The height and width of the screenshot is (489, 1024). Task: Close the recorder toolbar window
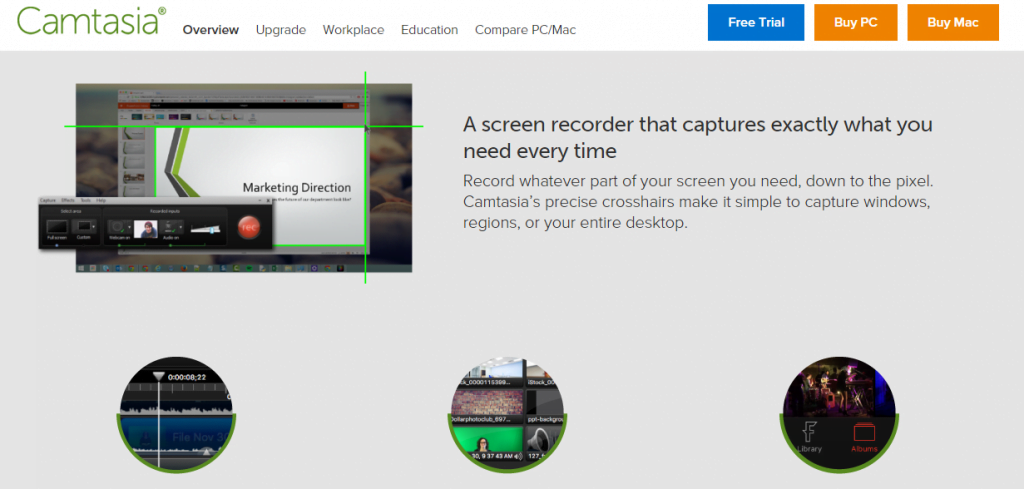(268, 200)
